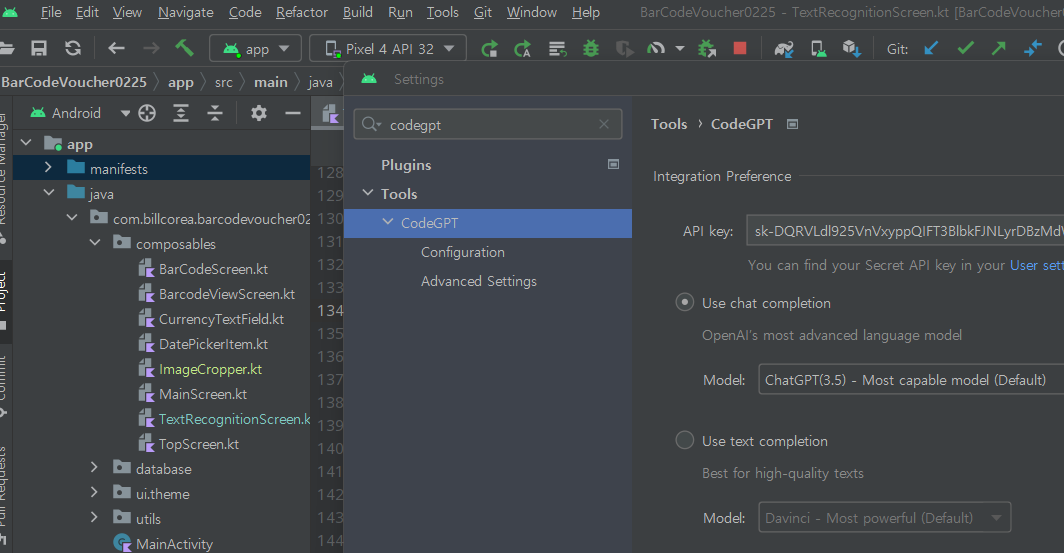Click the green Git Commit checkmark
Screen dimensions: 1064x553
click(x=966, y=48)
